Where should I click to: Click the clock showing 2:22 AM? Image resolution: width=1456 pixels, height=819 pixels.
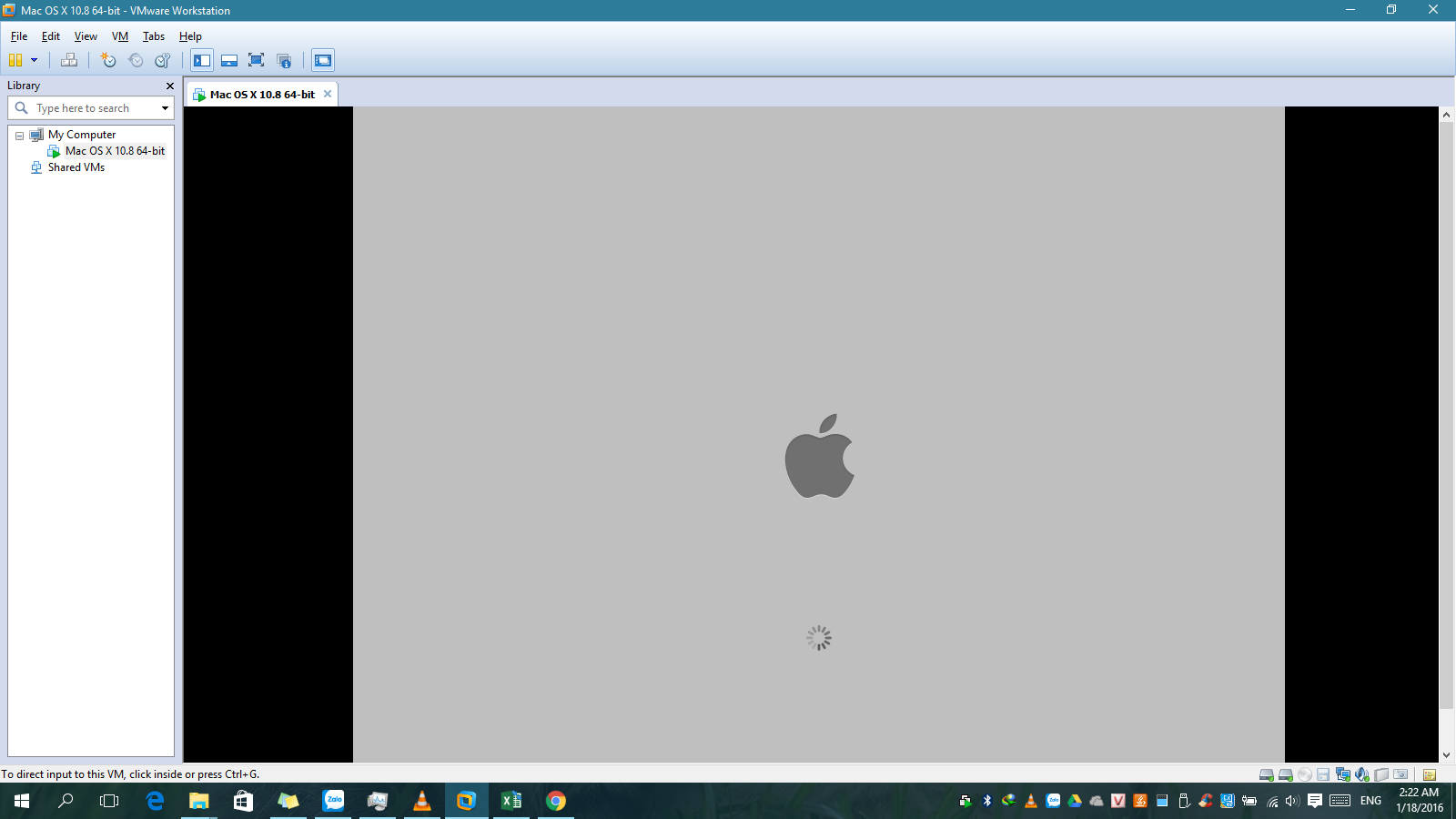1419,793
